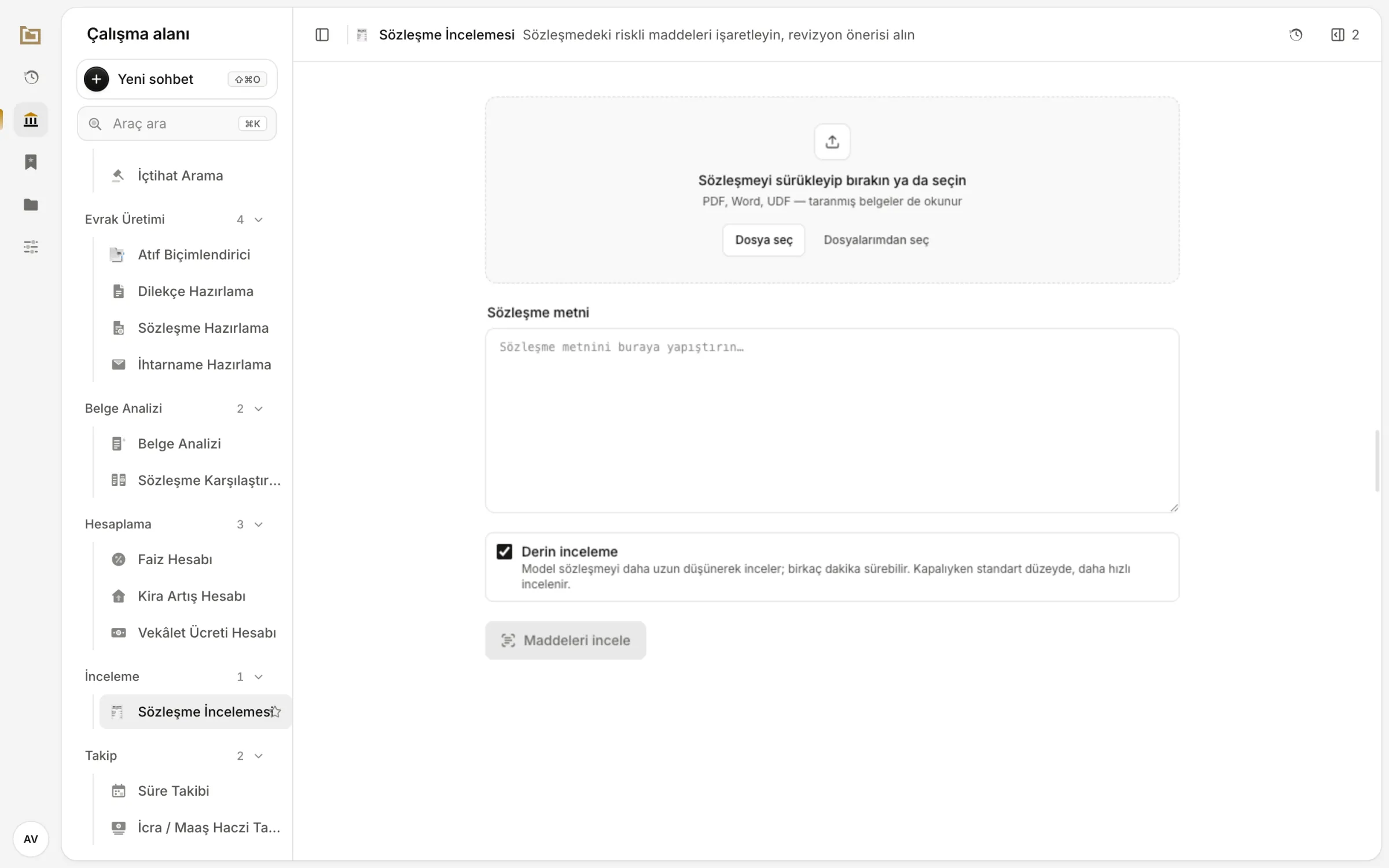Click the upload arrow icon in dropzone
Image resolution: width=1389 pixels, height=868 pixels.
832,142
